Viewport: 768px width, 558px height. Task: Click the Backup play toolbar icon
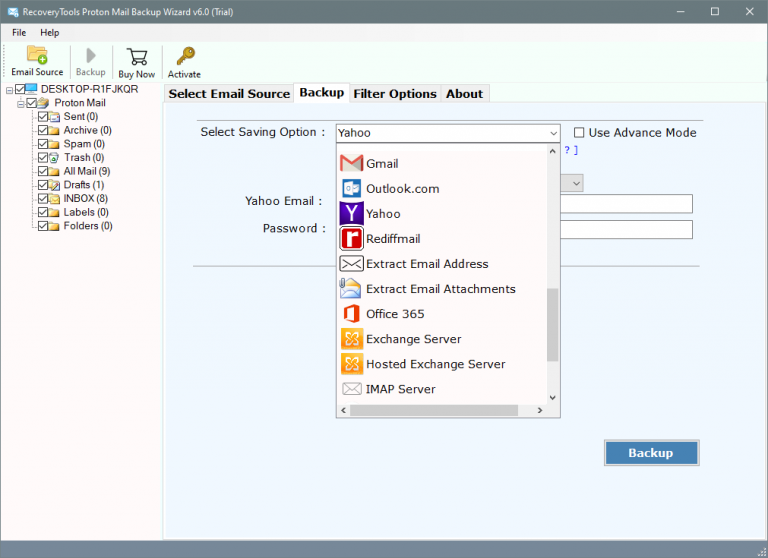point(91,55)
